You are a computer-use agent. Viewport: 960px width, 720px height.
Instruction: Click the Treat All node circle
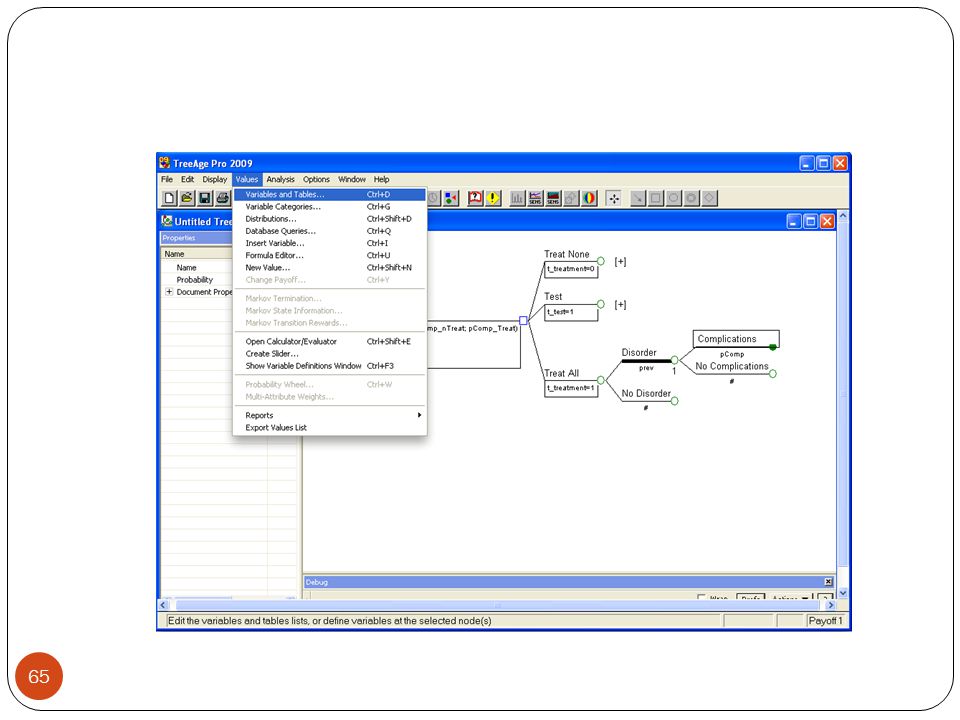(601, 380)
